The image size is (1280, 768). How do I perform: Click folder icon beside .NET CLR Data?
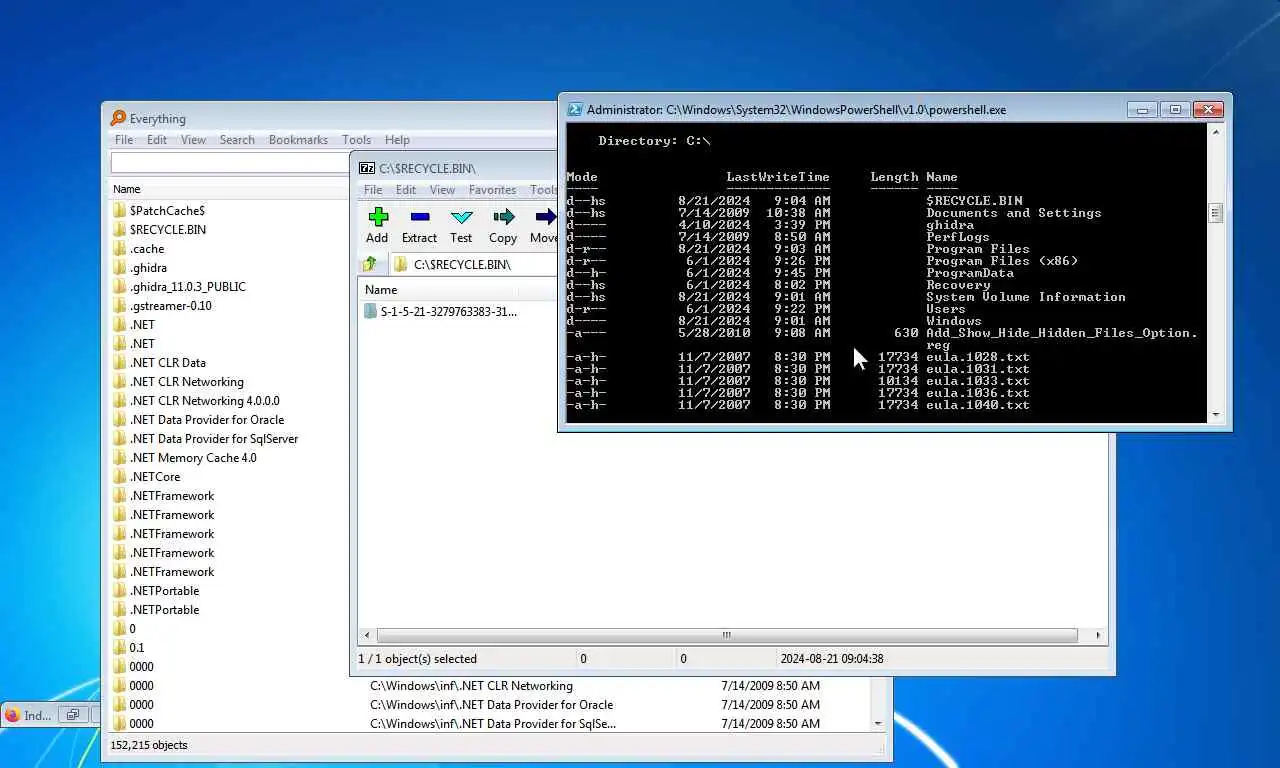click(x=119, y=362)
